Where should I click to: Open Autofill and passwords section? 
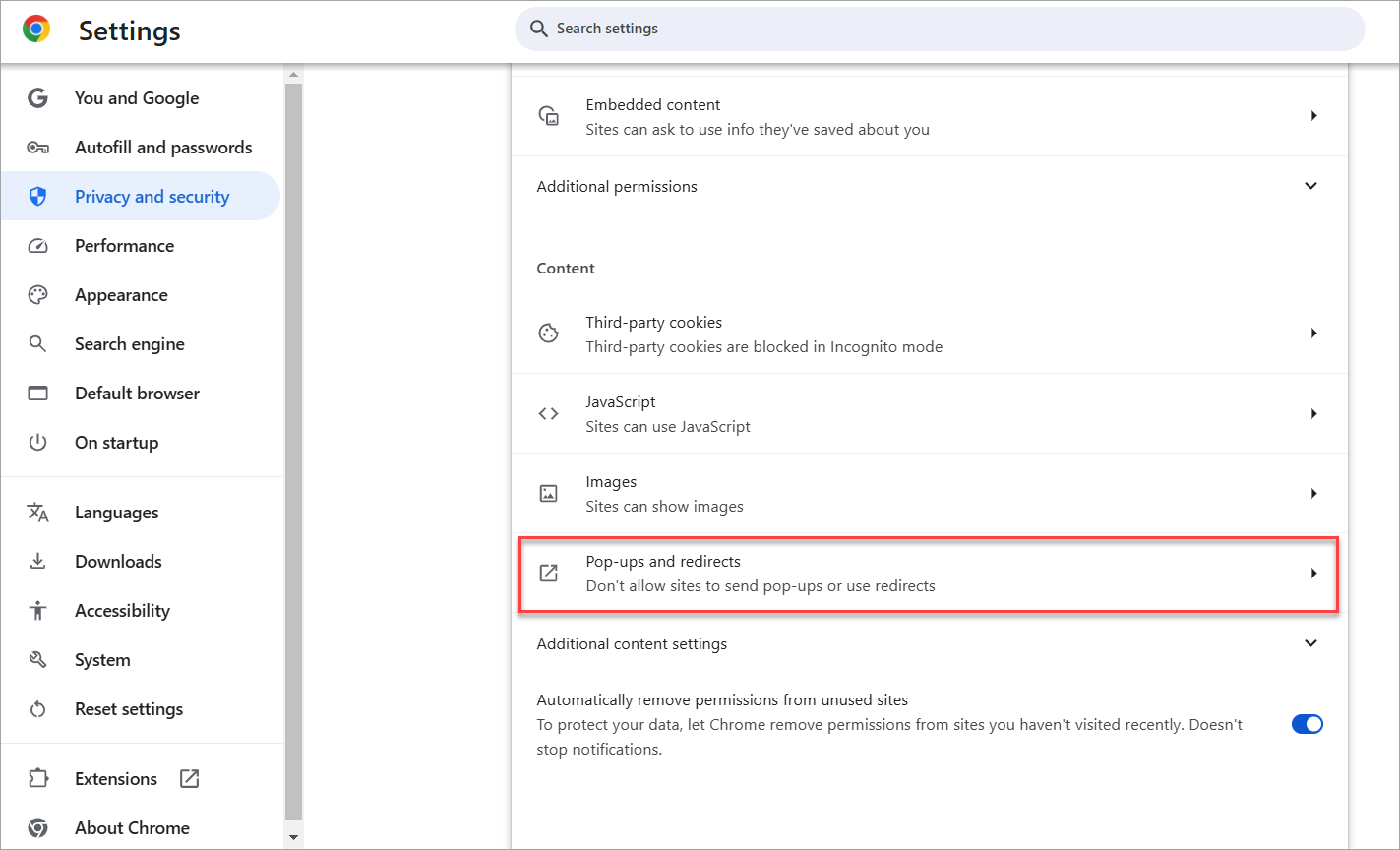(x=141, y=148)
